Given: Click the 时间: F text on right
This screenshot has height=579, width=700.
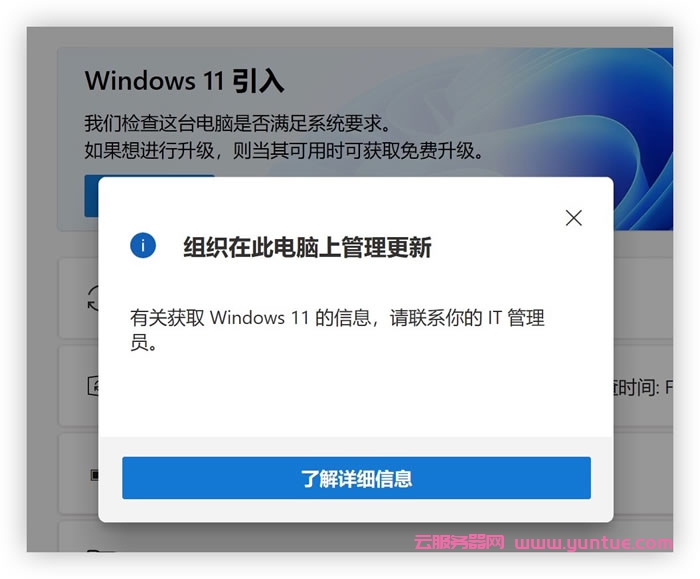Looking at the screenshot, I should click(643, 387).
